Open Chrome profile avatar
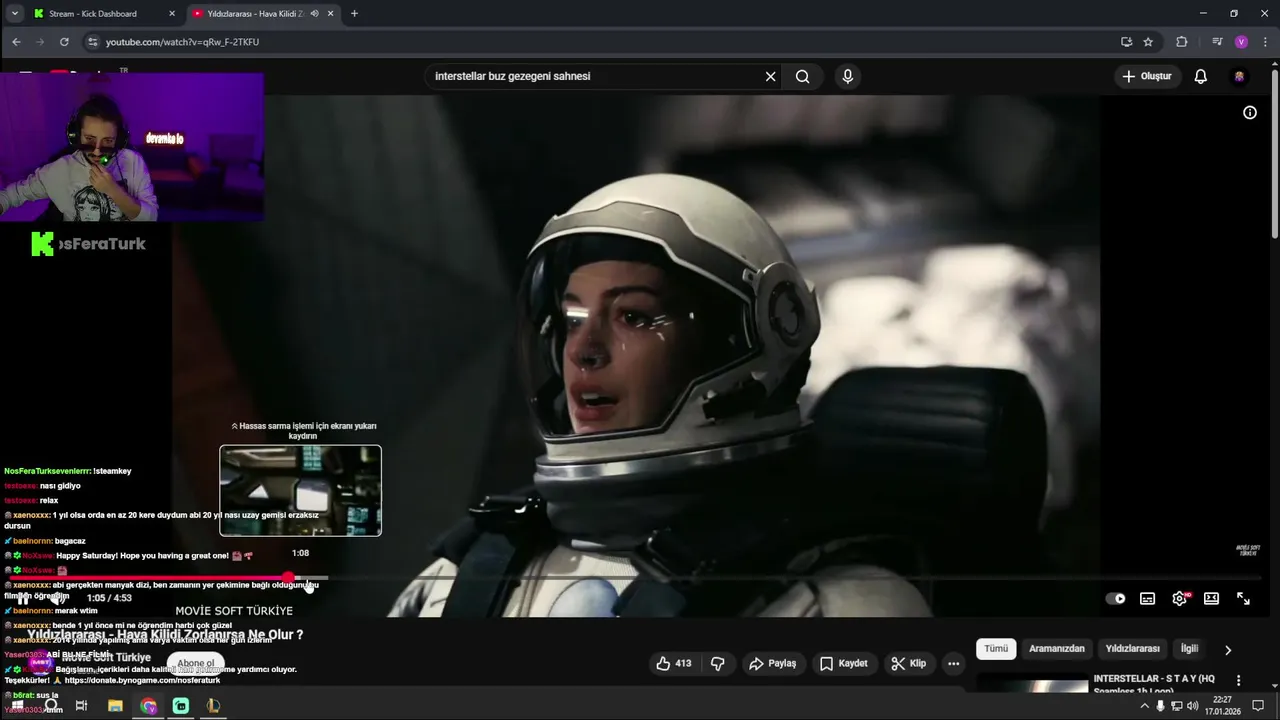Screen dimensions: 1280x720 [1241, 42]
